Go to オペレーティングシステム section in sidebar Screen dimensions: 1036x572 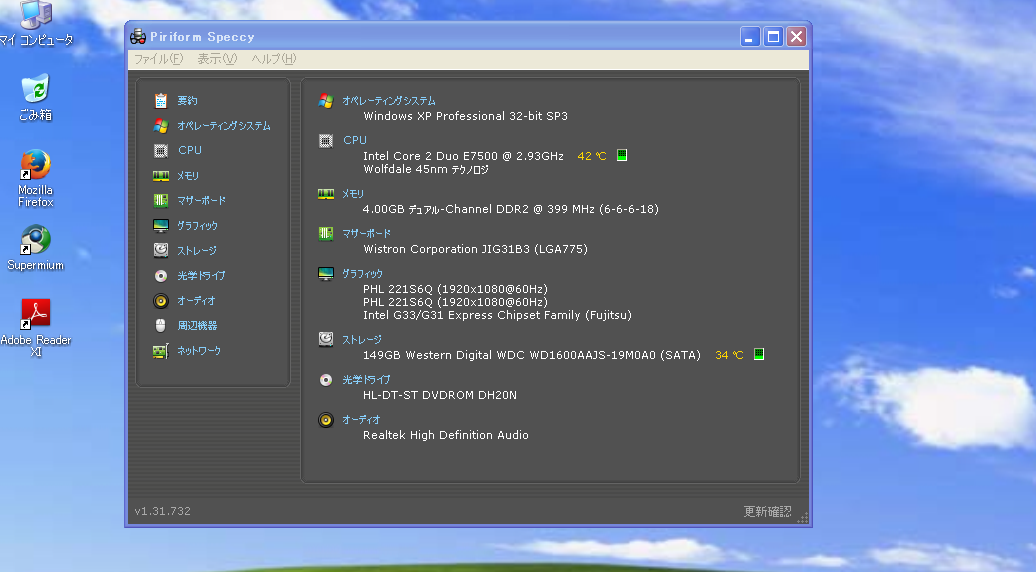(x=224, y=125)
